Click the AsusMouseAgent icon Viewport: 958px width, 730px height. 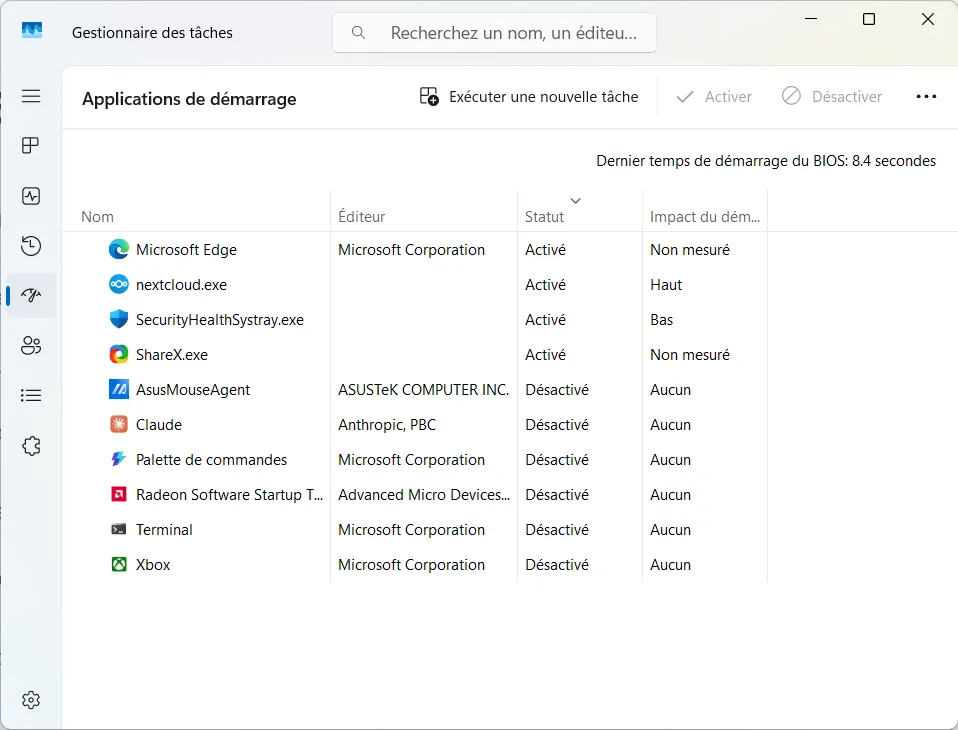[119, 389]
